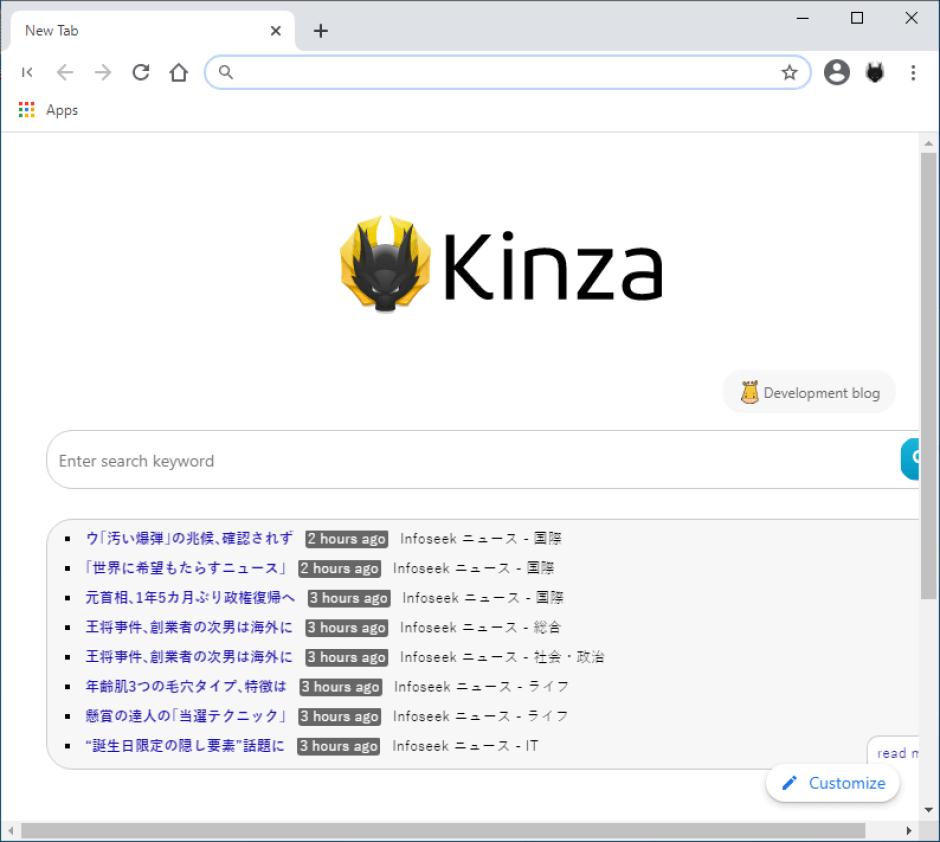Click the Enter search keyword field
The height and width of the screenshot is (842, 940).
(x=474, y=460)
